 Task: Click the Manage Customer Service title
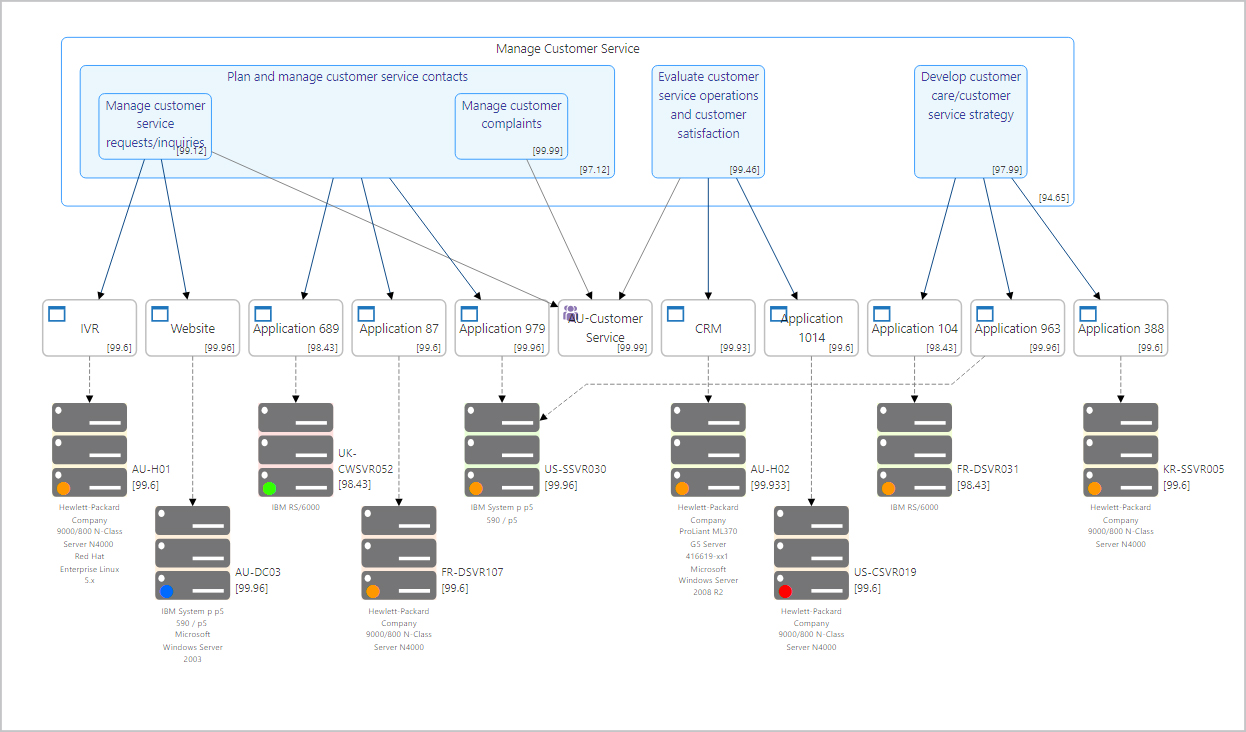click(x=567, y=49)
